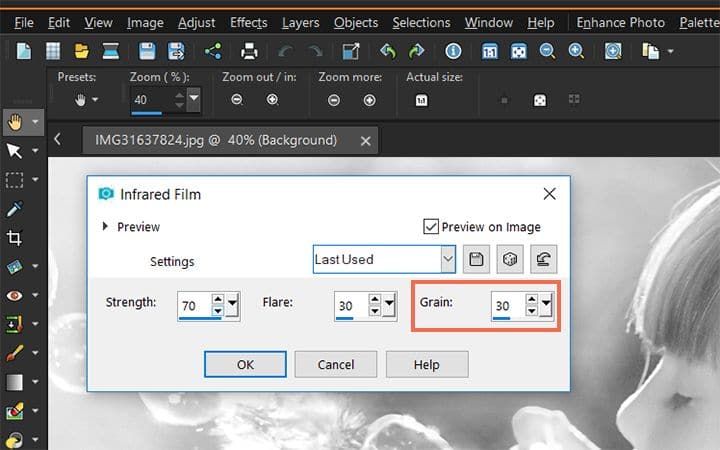Viewport: 720px width, 450px height.
Task: Open the Pan tool flyout arrow
Action: click(35, 122)
